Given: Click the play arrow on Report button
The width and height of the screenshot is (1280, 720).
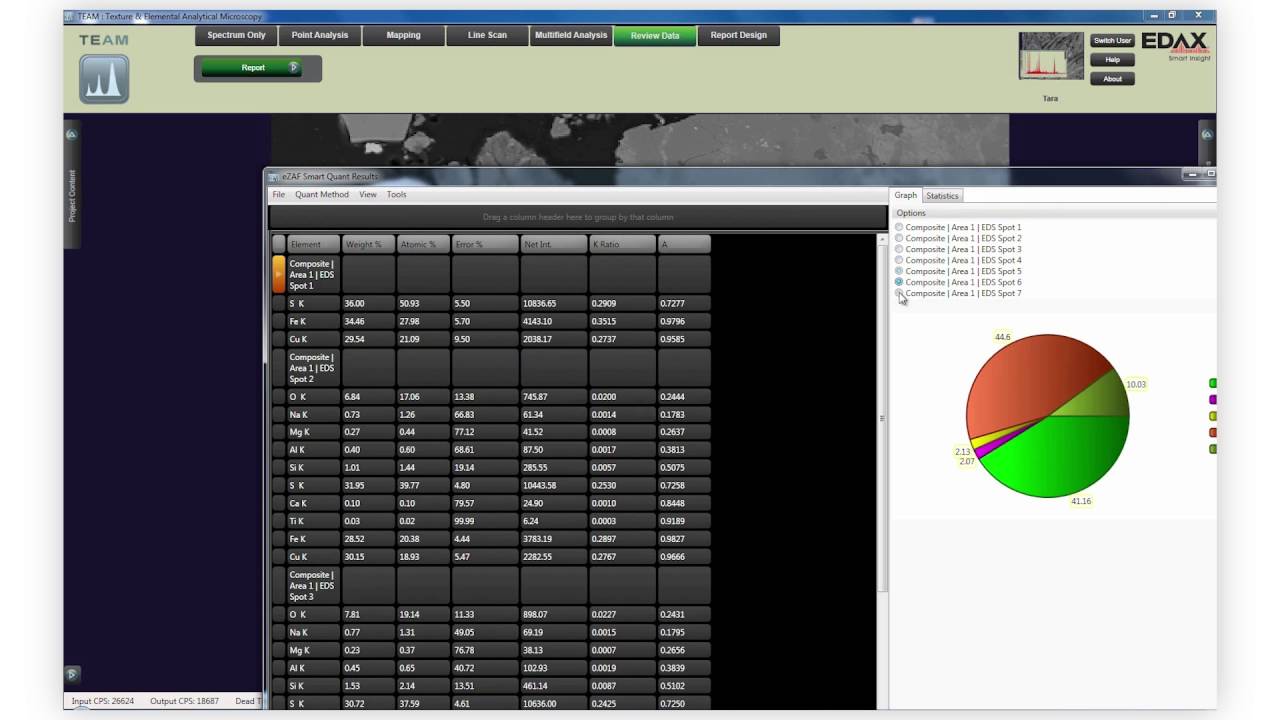Looking at the screenshot, I should click(293, 68).
